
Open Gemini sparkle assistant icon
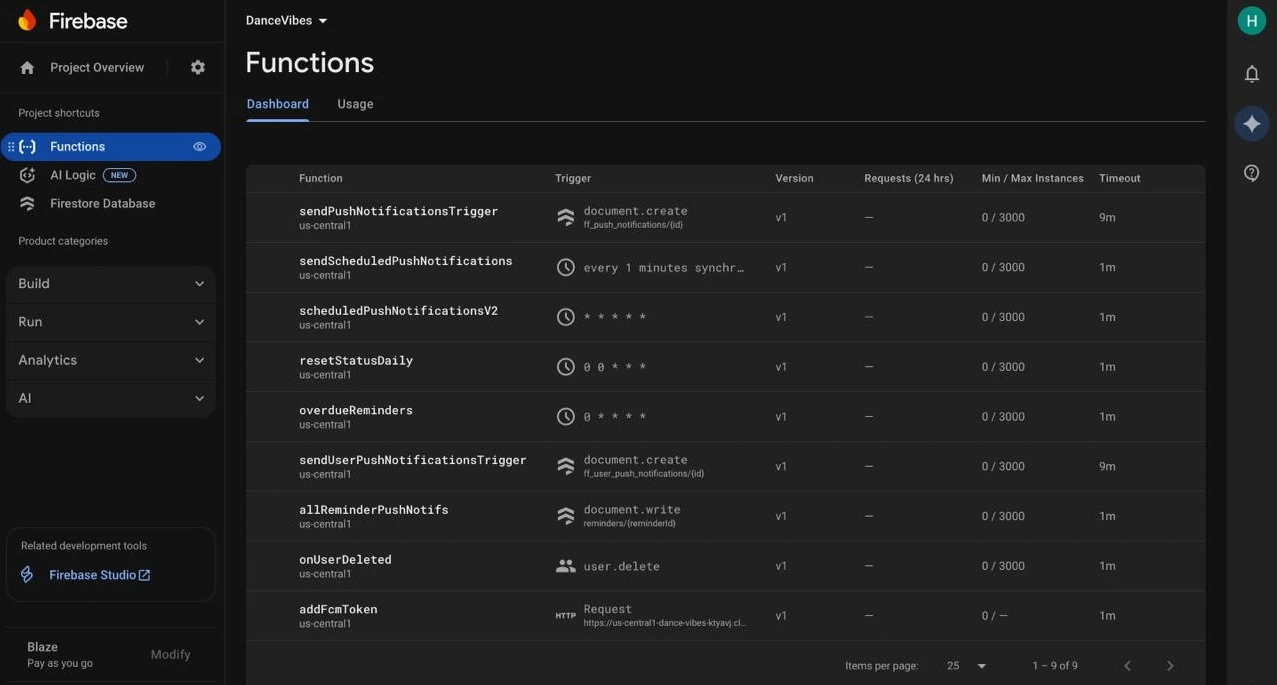coord(1252,123)
